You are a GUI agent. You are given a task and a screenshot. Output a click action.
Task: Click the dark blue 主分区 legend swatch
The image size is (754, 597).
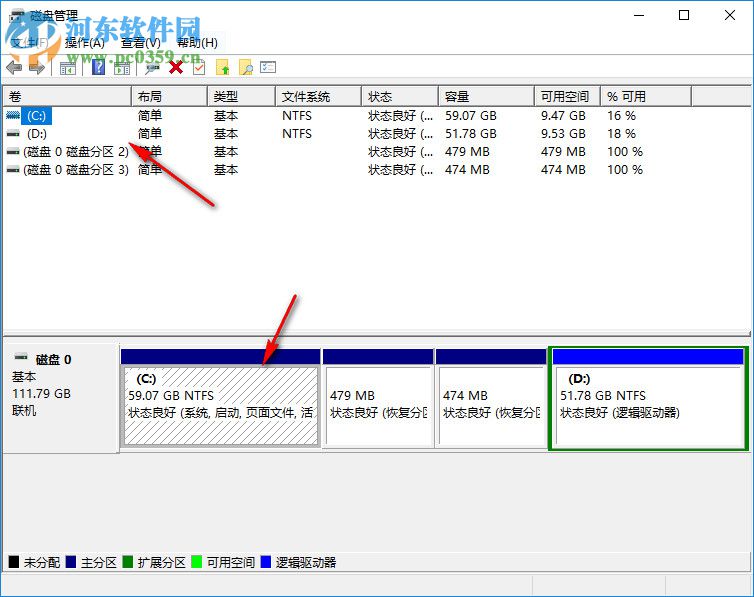71,562
